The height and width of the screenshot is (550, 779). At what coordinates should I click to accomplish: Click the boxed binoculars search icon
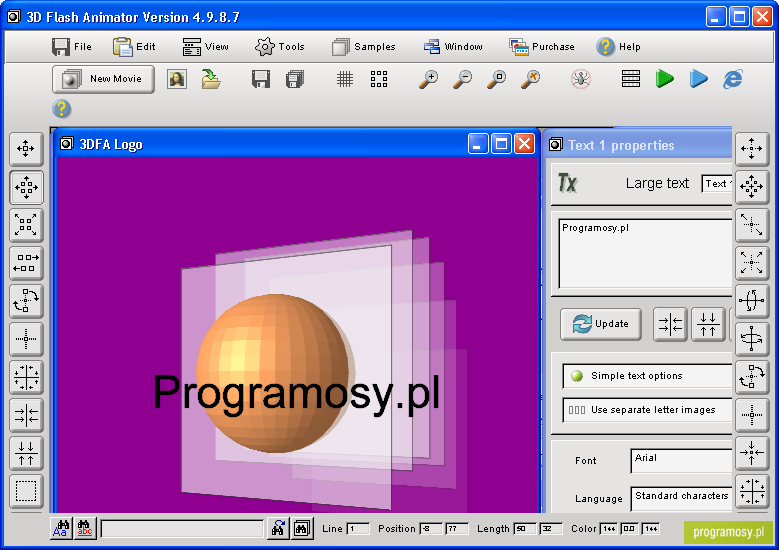click(302, 529)
